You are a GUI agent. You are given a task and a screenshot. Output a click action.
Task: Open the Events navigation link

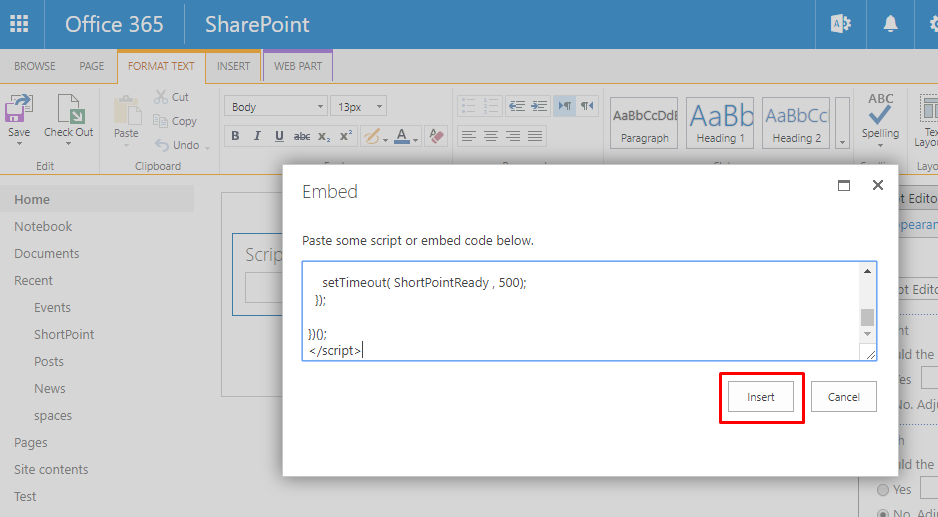coord(52,307)
